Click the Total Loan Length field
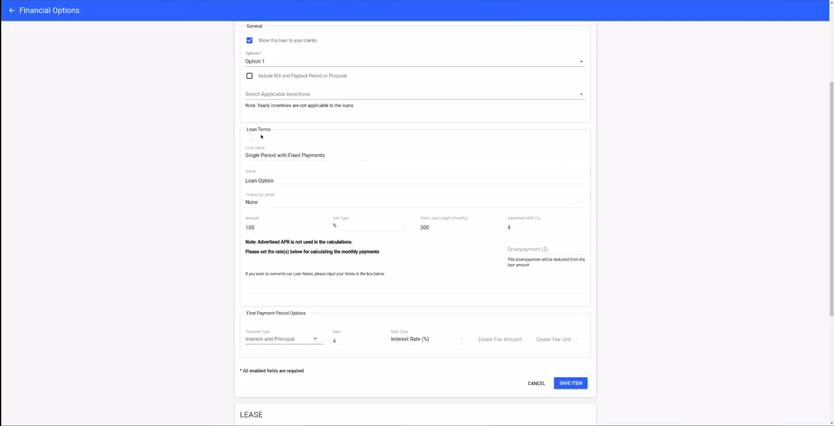The height and width of the screenshot is (426, 834). click(457, 227)
